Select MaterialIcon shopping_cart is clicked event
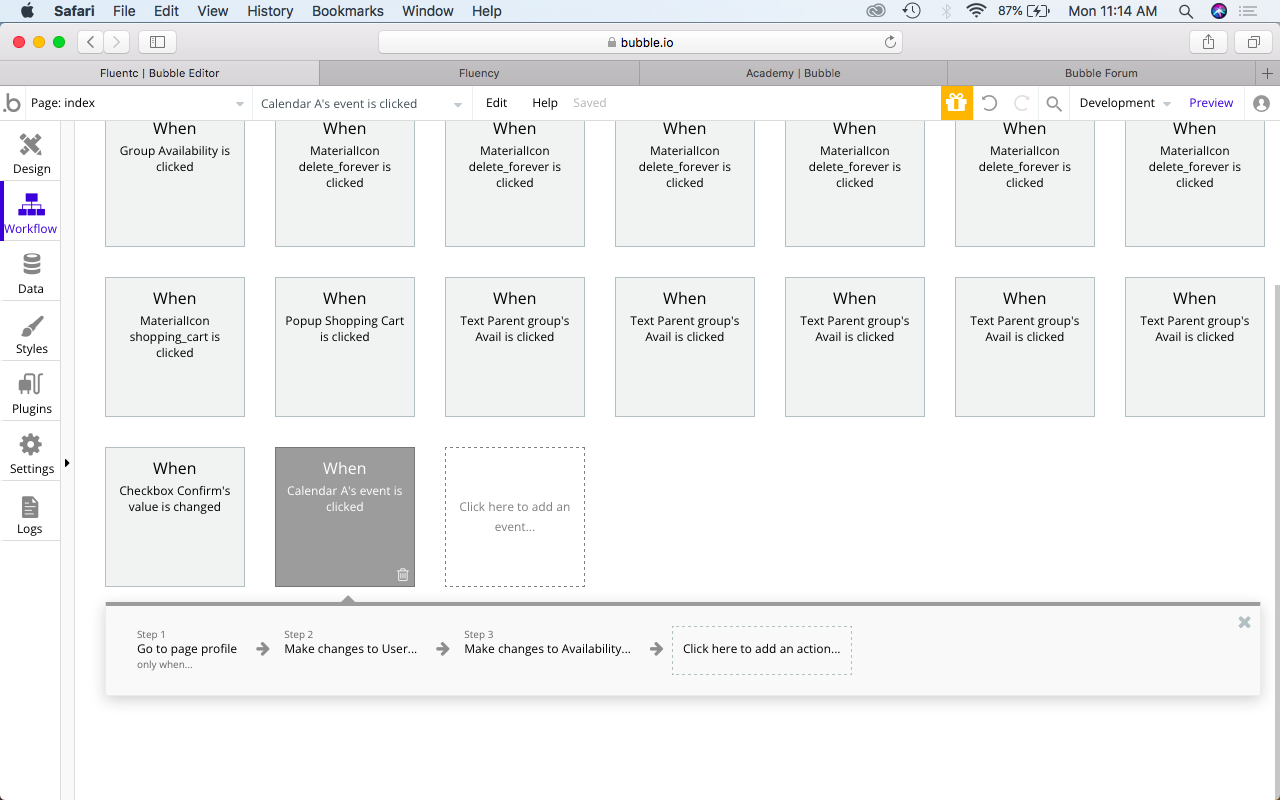Screen dimensions: 1280x800 click(175, 347)
